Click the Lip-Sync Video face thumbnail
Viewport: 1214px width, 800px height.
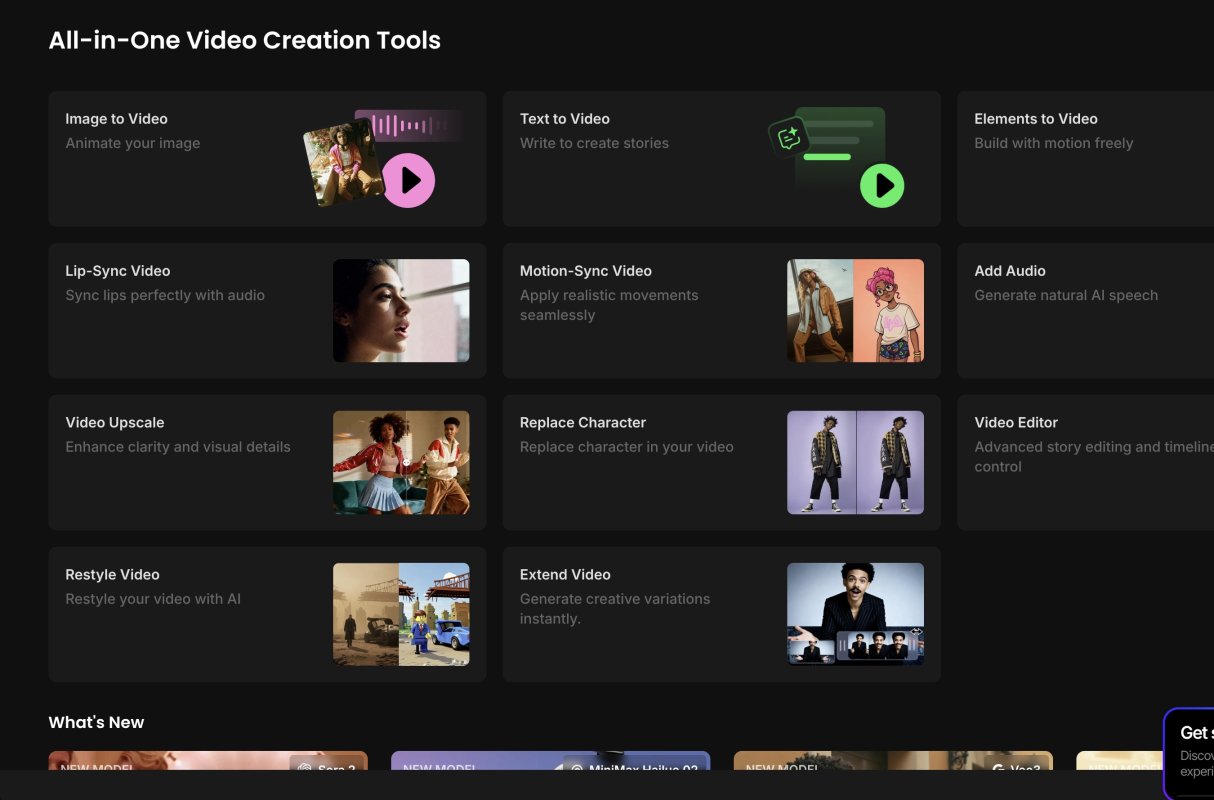point(401,311)
